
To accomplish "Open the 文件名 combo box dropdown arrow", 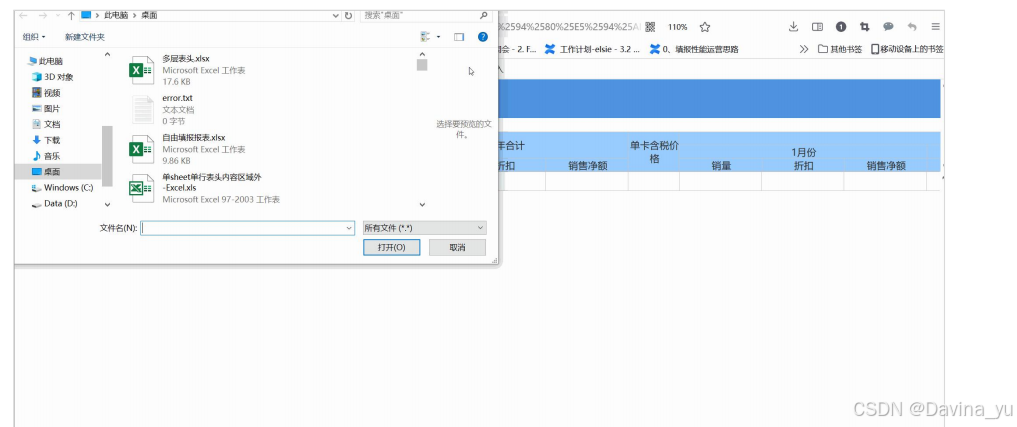I will (350, 228).
